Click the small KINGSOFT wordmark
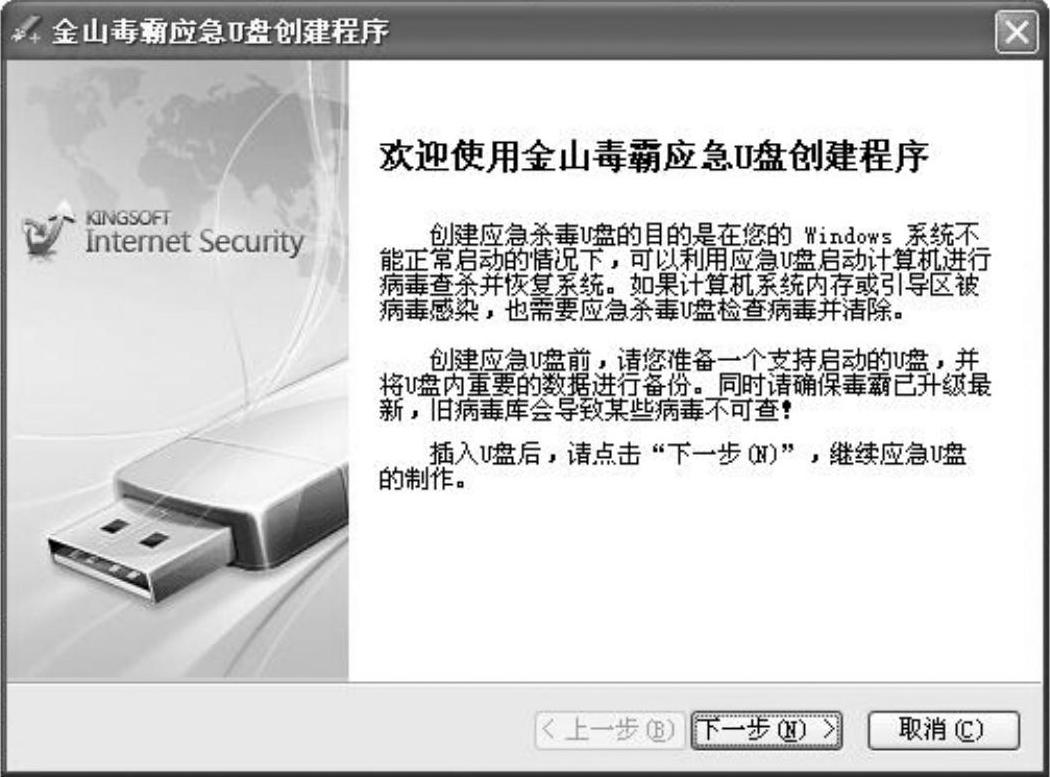 coord(128,218)
